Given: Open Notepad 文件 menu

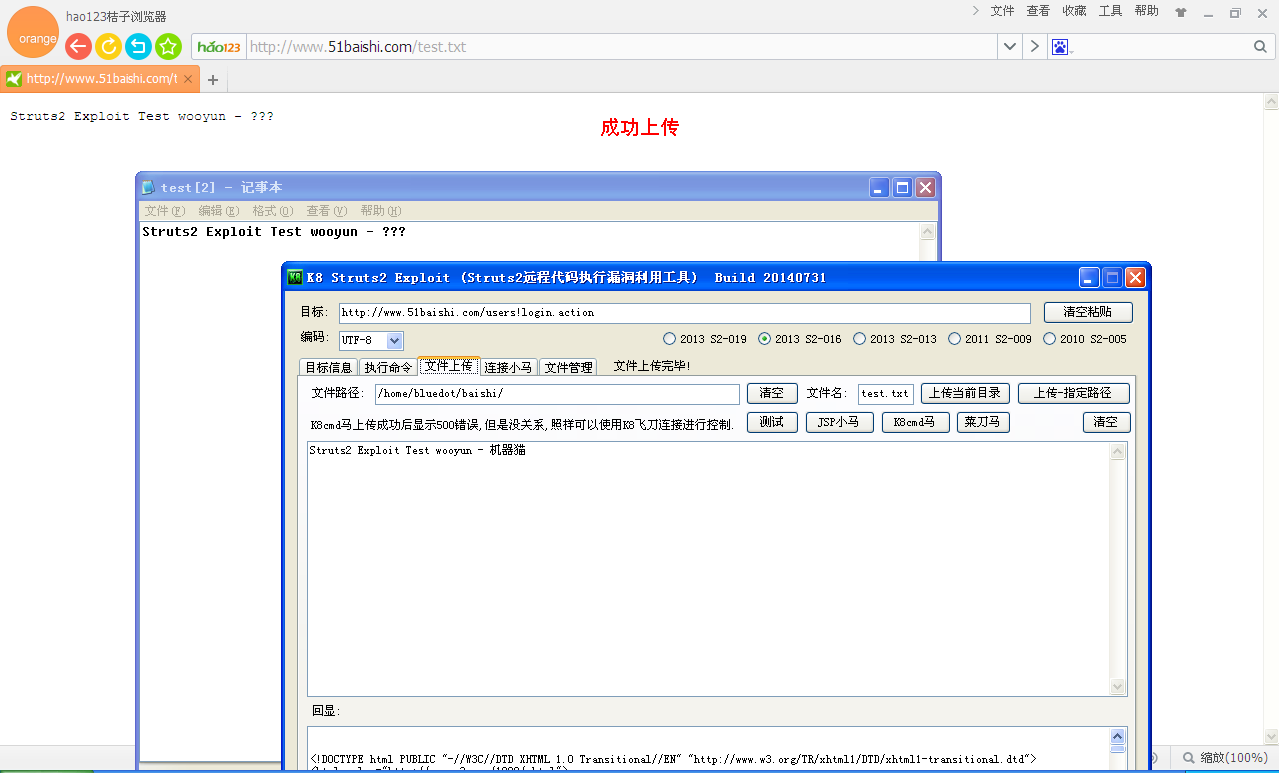Looking at the screenshot, I should coord(164,211).
